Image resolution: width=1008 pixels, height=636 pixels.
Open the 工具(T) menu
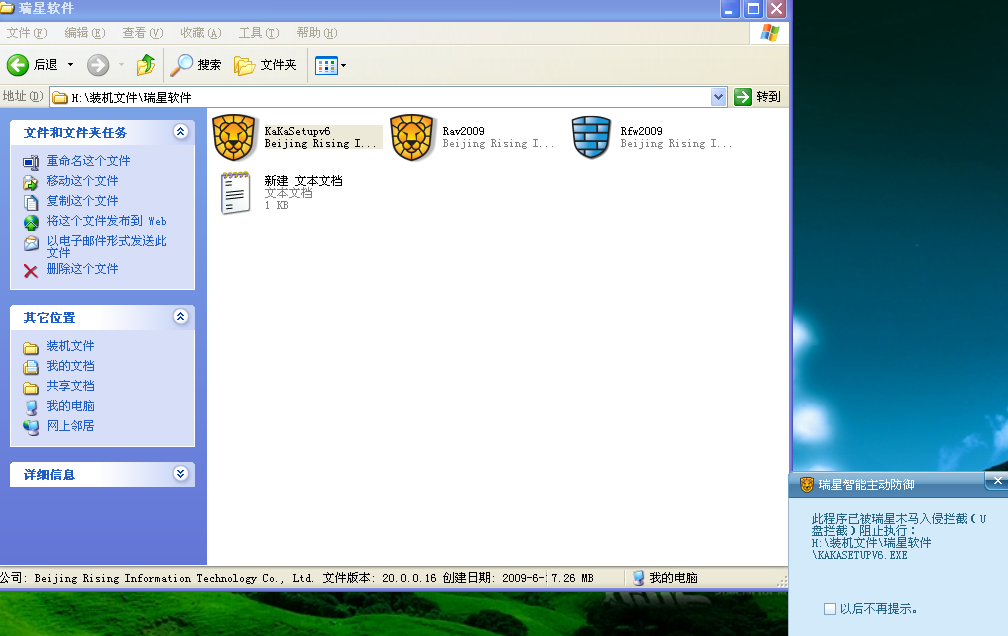pos(259,33)
